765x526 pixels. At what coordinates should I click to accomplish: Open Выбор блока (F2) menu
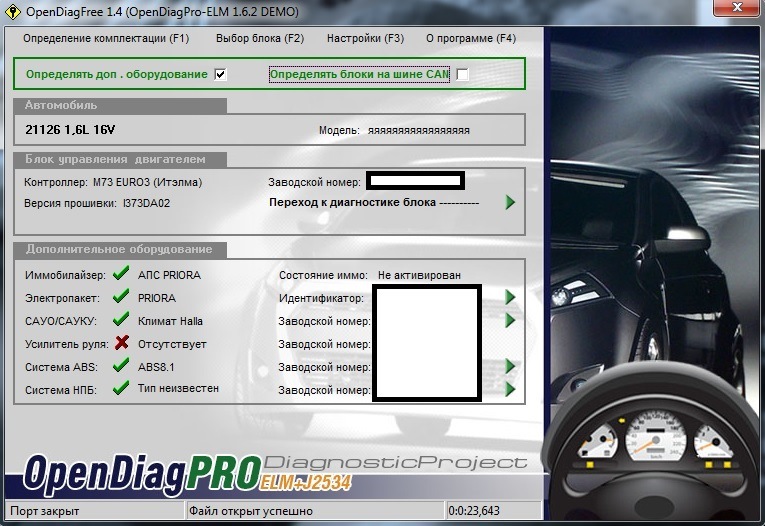coord(260,38)
